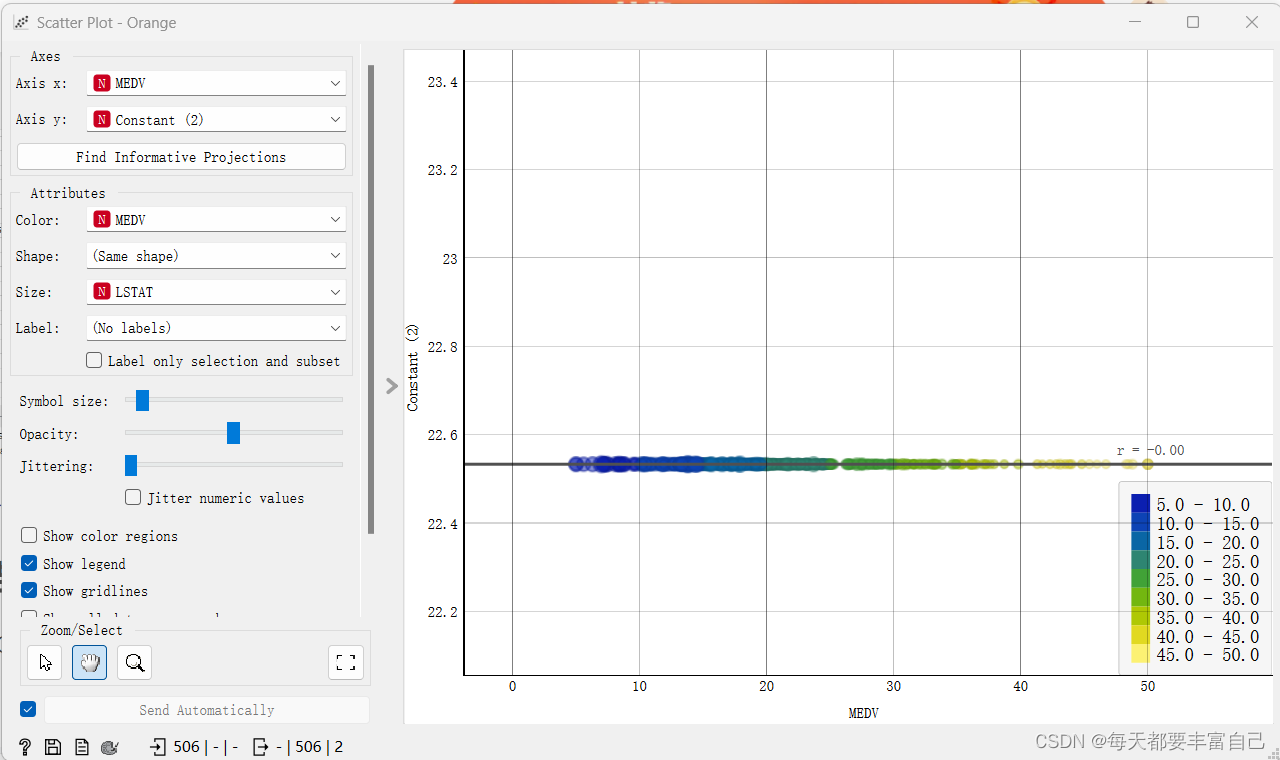Activate the arrow select tool

45,662
